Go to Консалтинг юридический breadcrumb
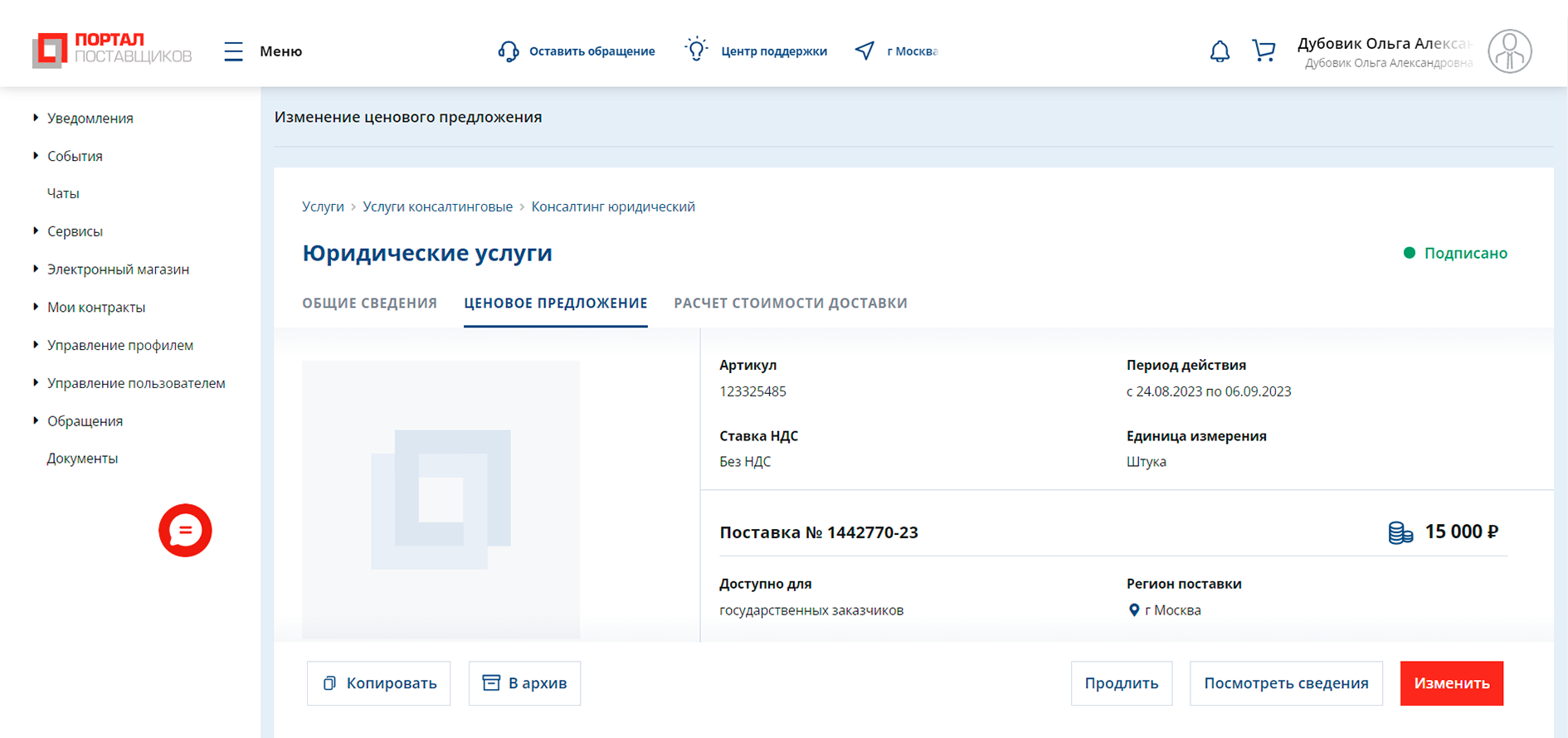The width and height of the screenshot is (1568, 738). [x=613, y=206]
